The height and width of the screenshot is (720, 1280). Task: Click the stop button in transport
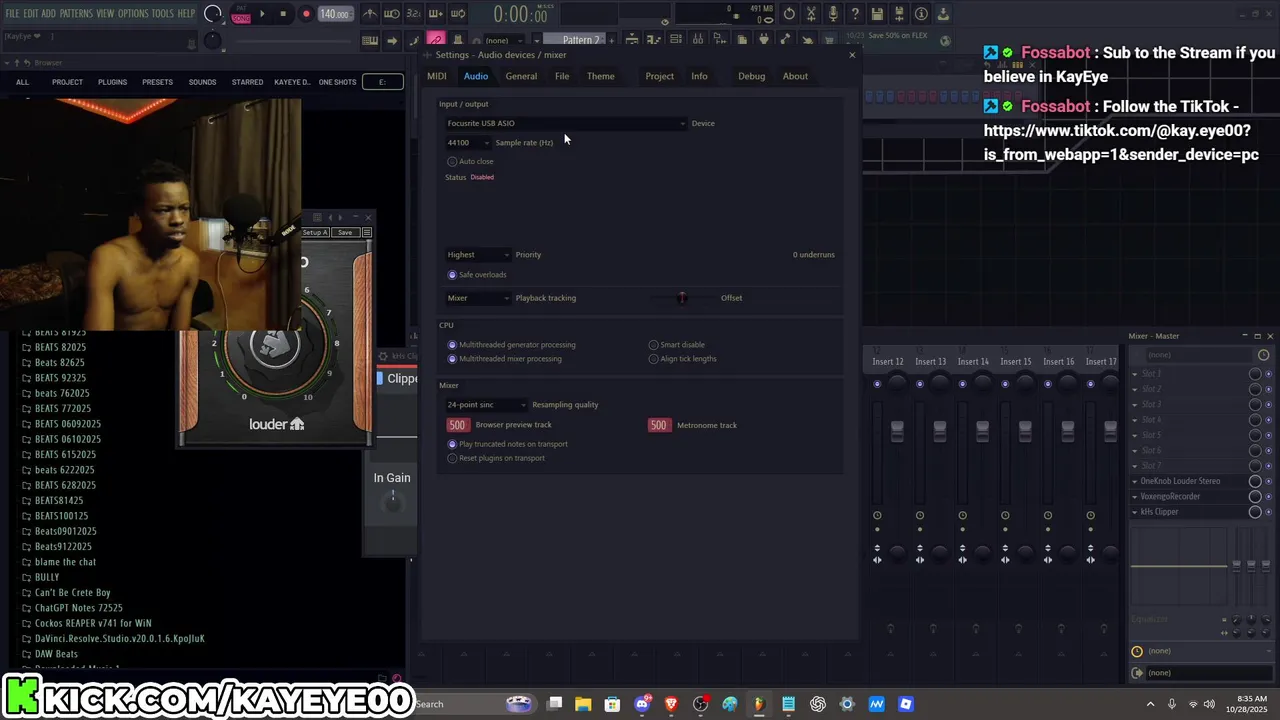click(283, 14)
